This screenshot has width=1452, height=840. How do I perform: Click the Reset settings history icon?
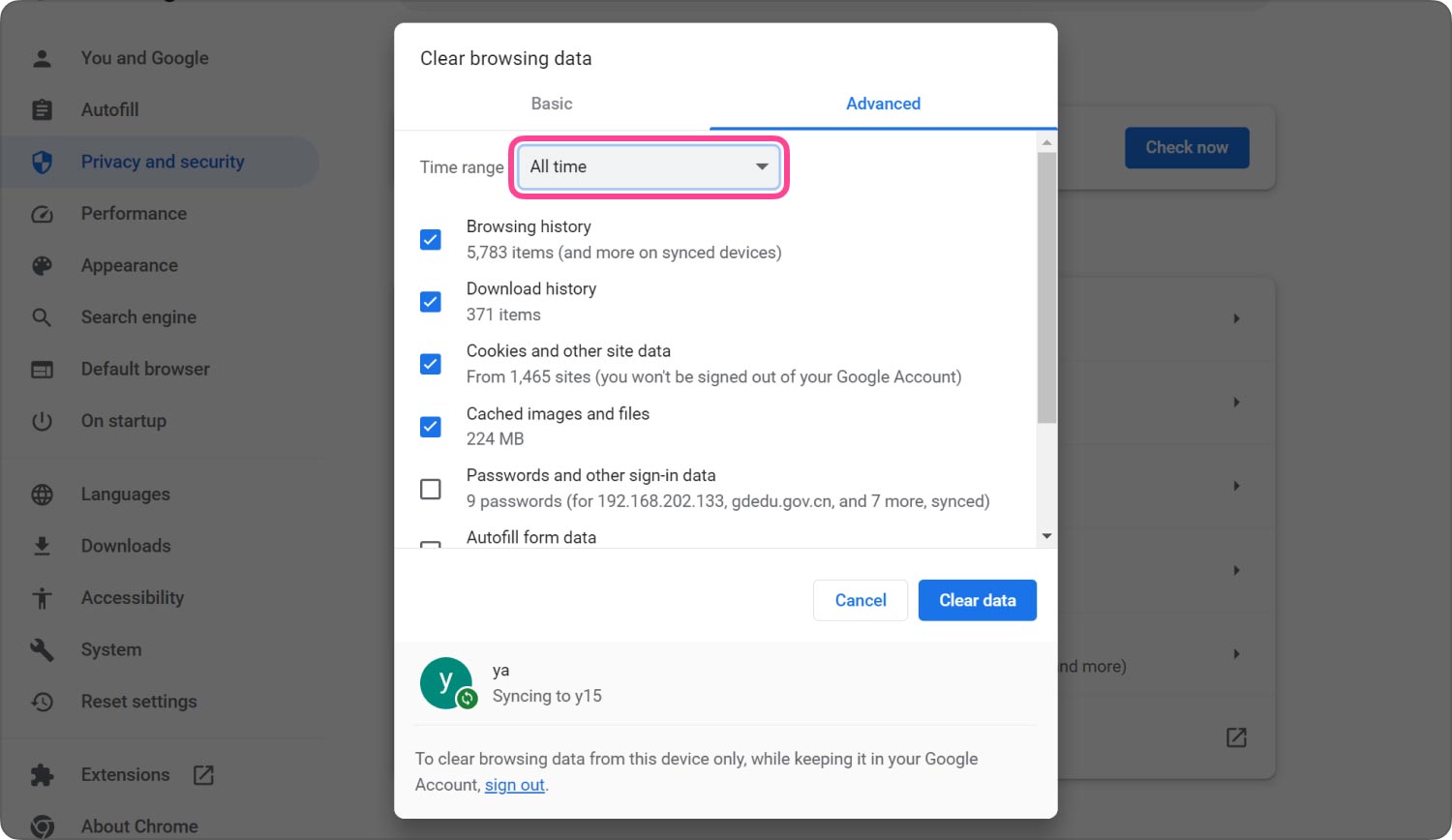point(42,702)
